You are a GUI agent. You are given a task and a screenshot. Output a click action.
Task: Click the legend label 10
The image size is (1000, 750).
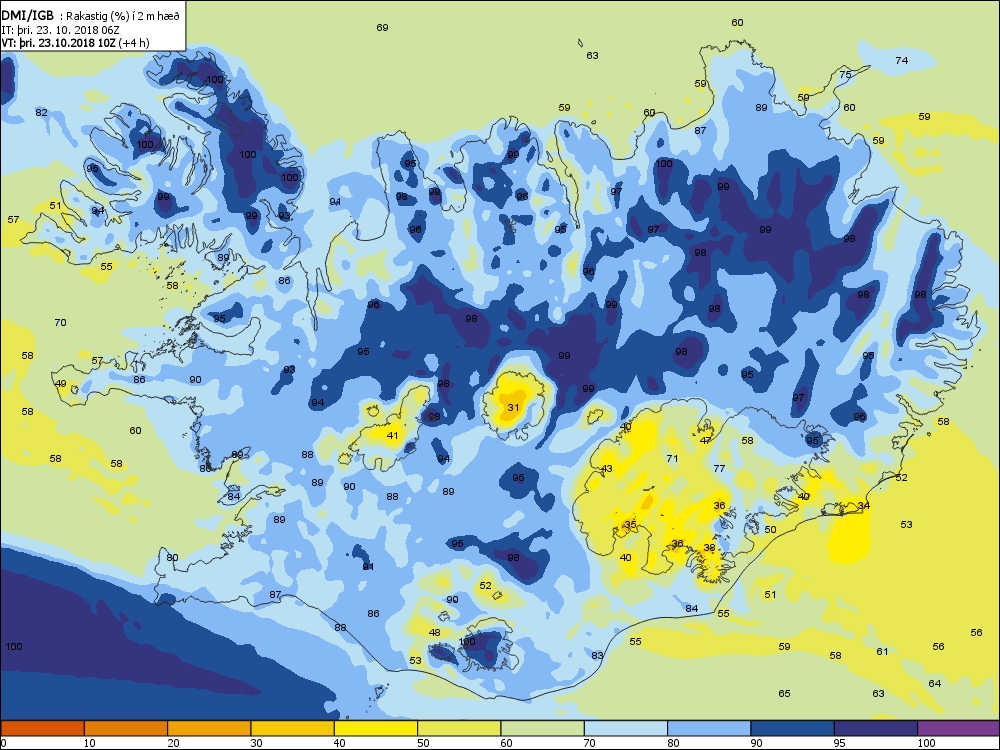point(90,743)
